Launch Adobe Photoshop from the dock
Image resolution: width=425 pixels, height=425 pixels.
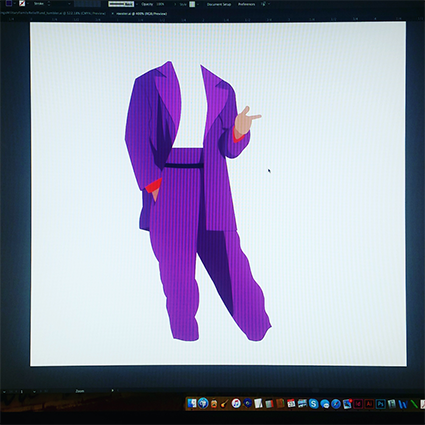point(381,404)
